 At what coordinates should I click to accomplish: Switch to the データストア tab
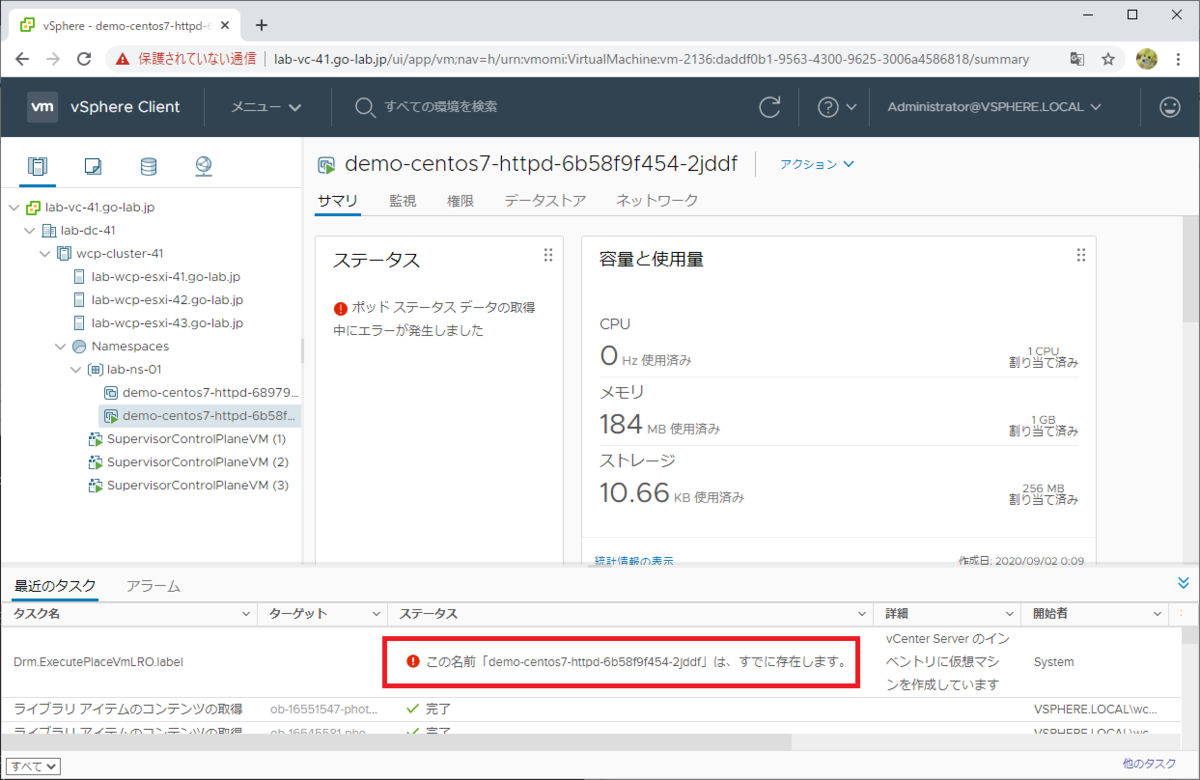click(x=545, y=201)
